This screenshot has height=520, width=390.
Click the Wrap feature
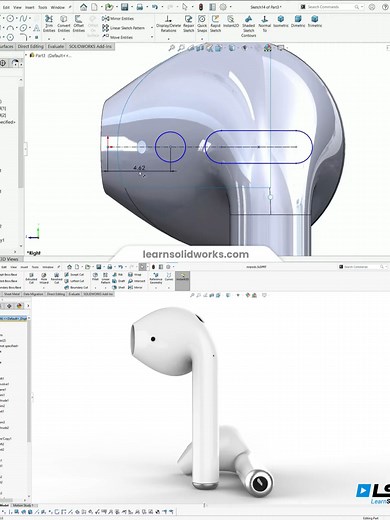click(135, 275)
